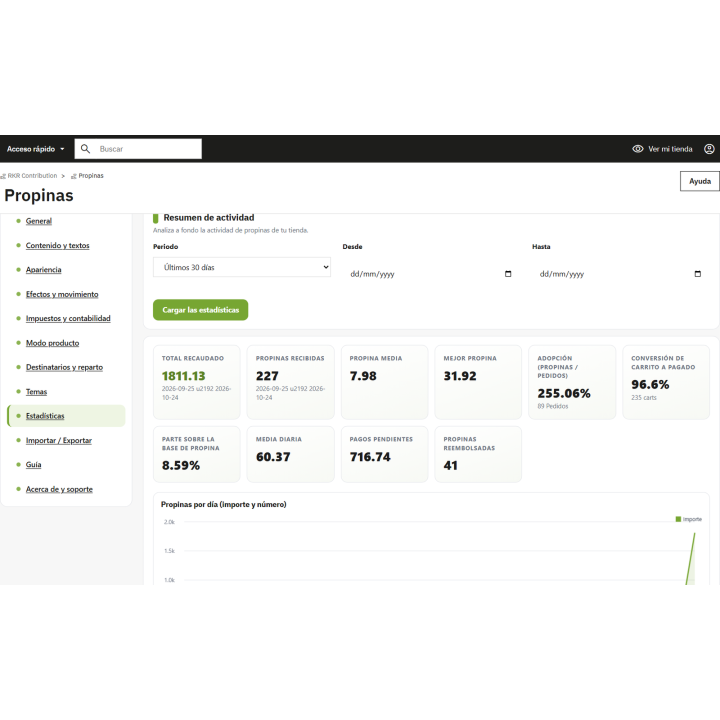
Task: Open Acerca de y soporte section
Action: [x=59, y=489]
